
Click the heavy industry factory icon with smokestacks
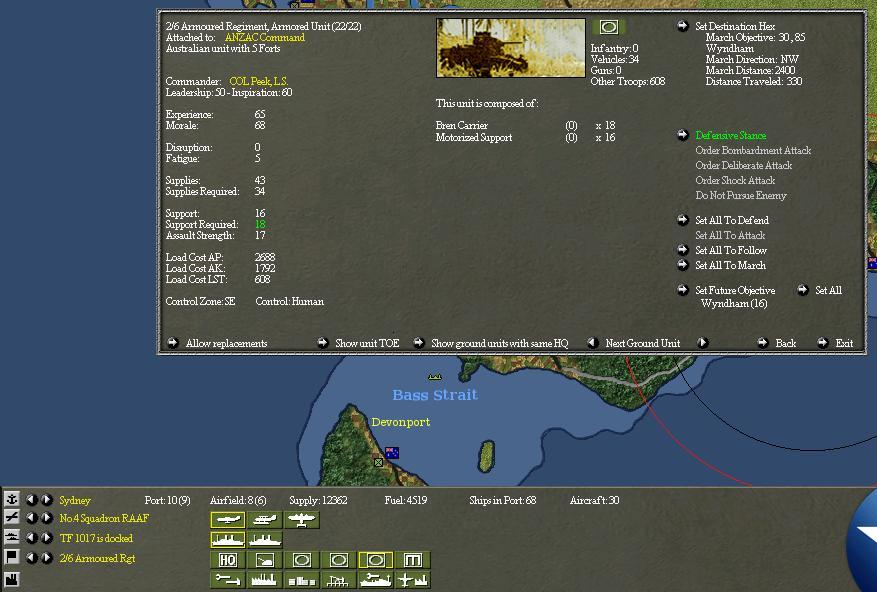(265, 580)
